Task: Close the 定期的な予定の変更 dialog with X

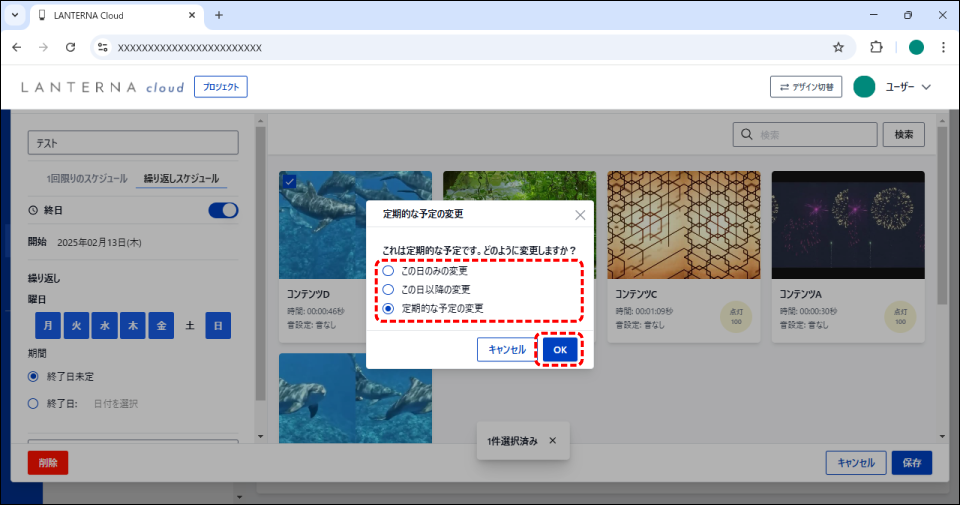Action: tap(580, 215)
